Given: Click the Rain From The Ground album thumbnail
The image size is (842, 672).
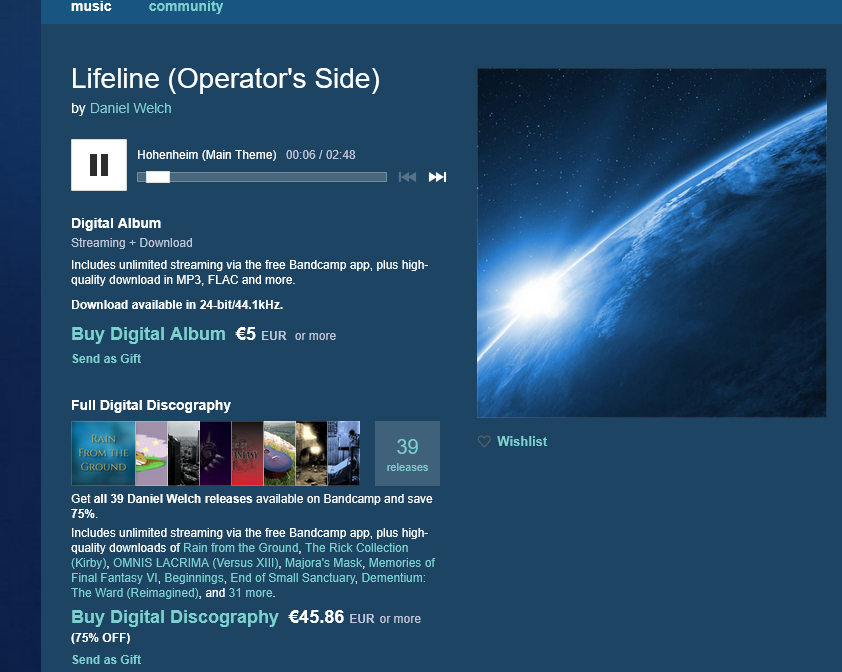Looking at the screenshot, I should pyautogui.click(x=103, y=453).
